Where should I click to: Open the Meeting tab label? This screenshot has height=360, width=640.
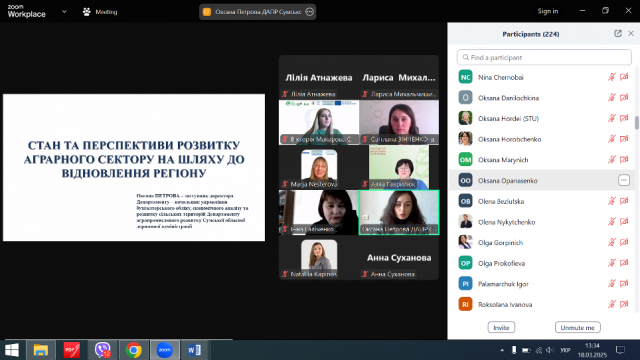pyautogui.click(x=106, y=12)
